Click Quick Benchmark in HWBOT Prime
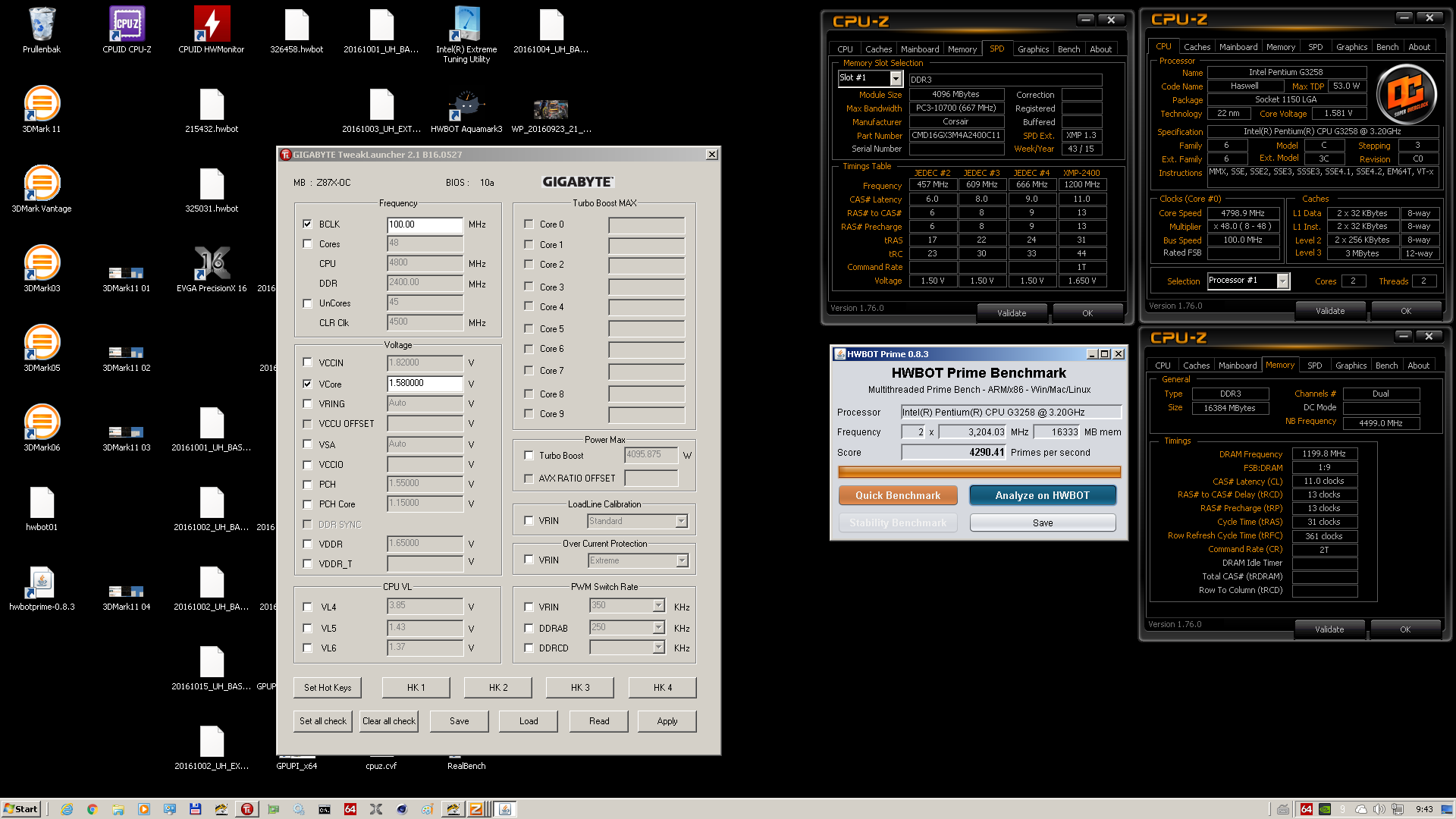 click(898, 495)
